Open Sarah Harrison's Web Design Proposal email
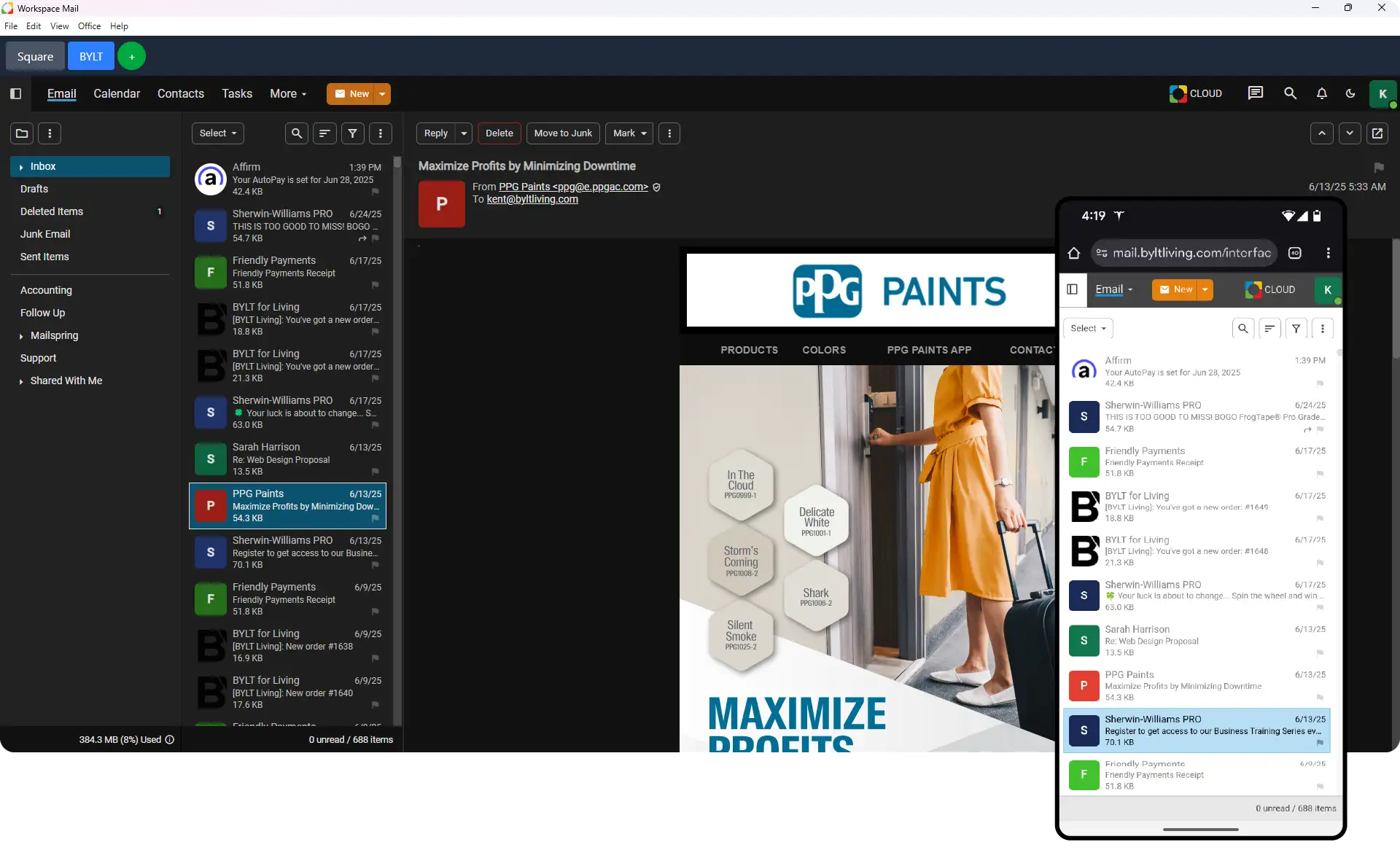Image resolution: width=1400 pixels, height=850 pixels. [x=287, y=459]
